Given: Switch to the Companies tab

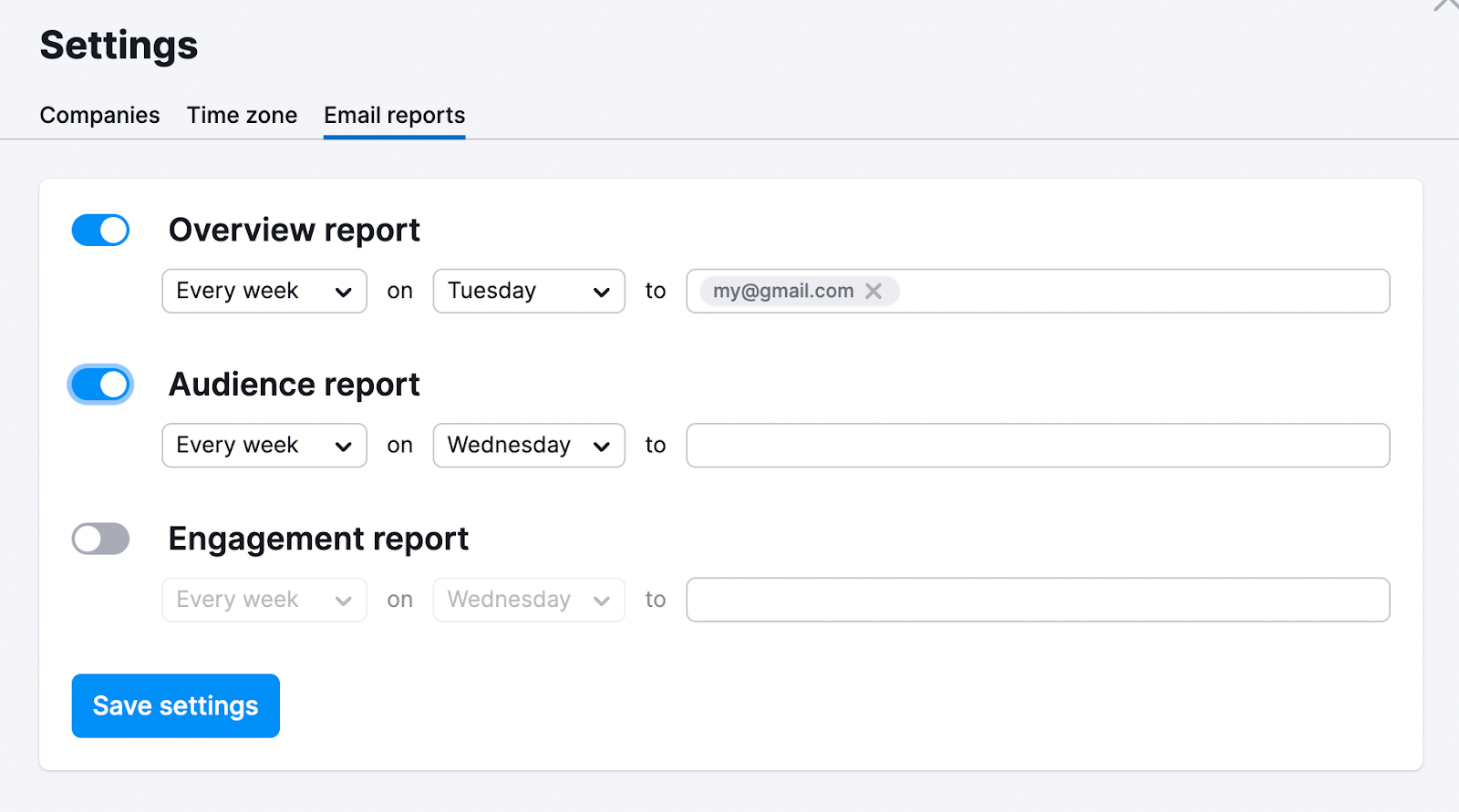Looking at the screenshot, I should click(99, 116).
